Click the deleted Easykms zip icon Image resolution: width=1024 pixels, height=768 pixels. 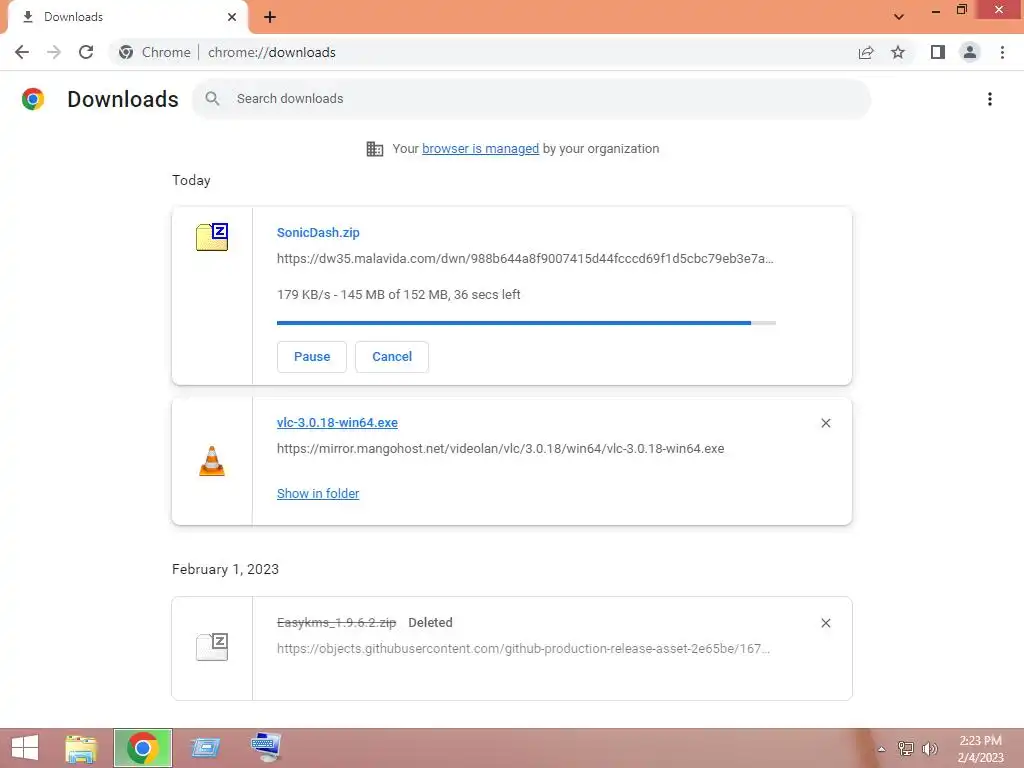click(212, 647)
